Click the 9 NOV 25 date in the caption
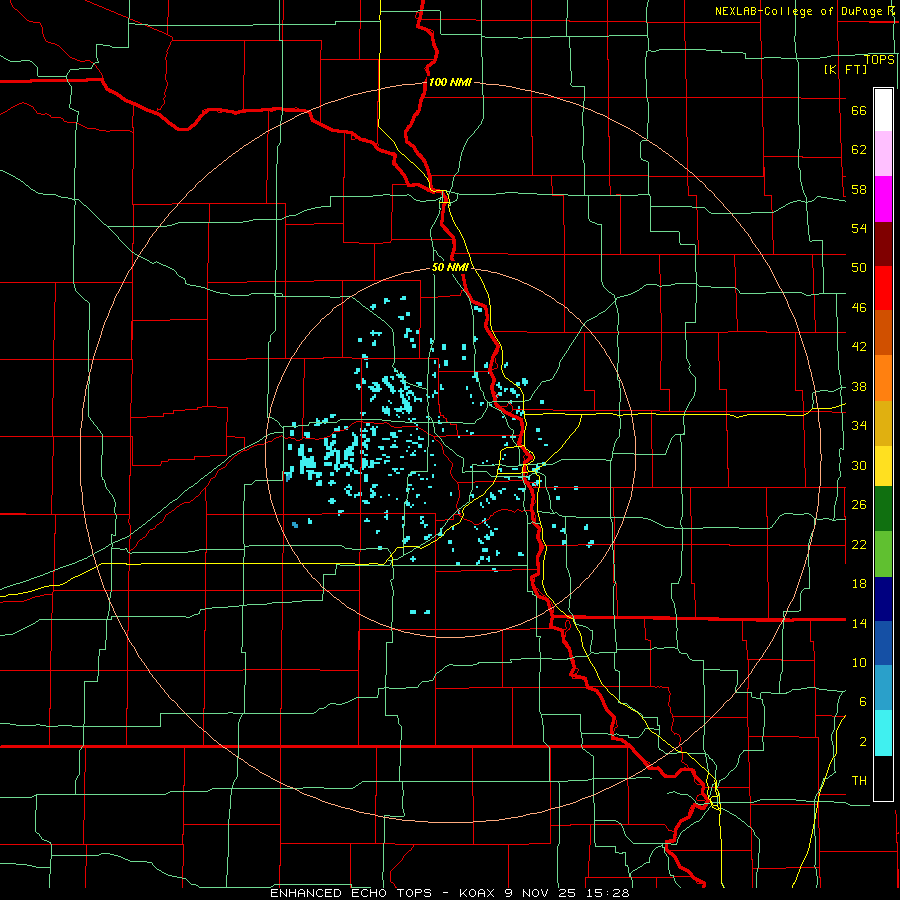900x900 pixels. (x=542, y=893)
